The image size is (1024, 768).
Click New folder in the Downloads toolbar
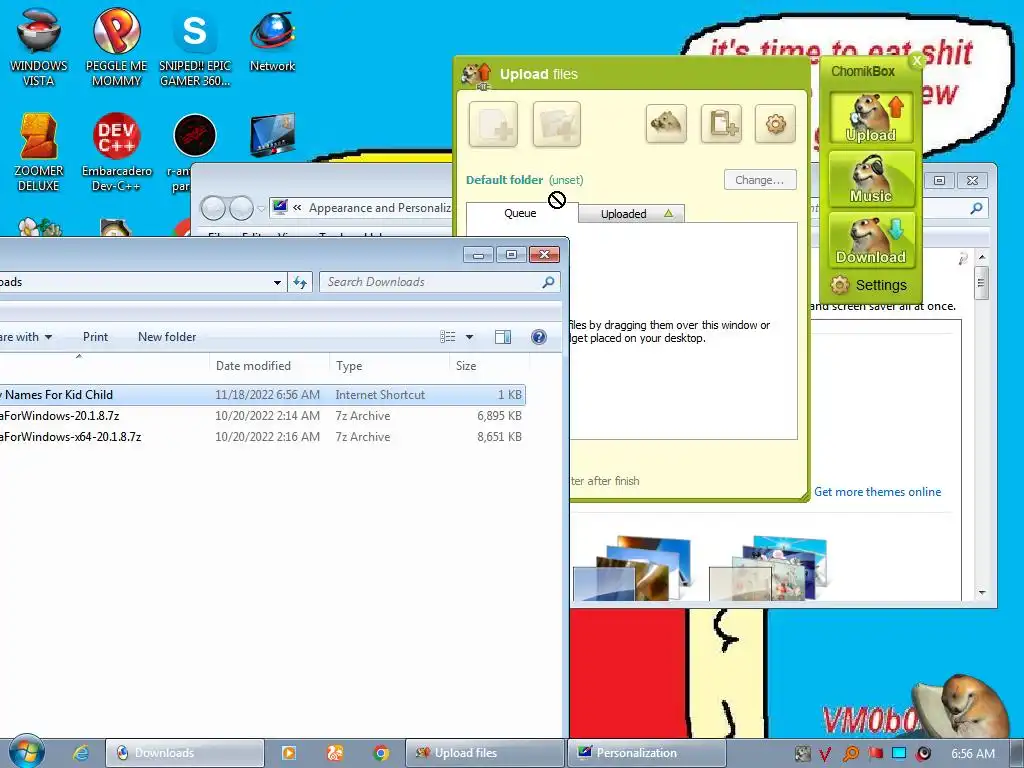[x=167, y=337]
